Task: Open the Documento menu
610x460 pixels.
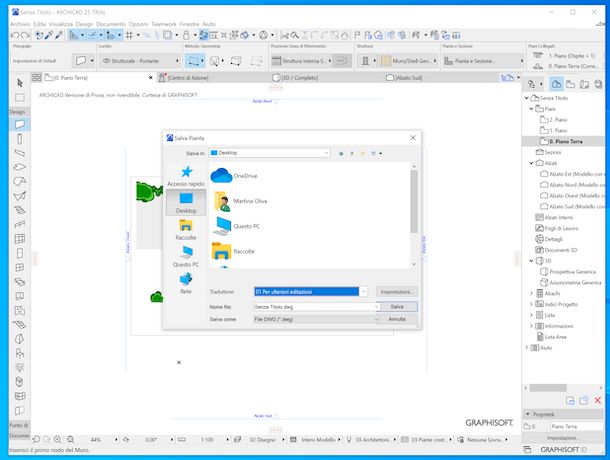Action: (111, 24)
